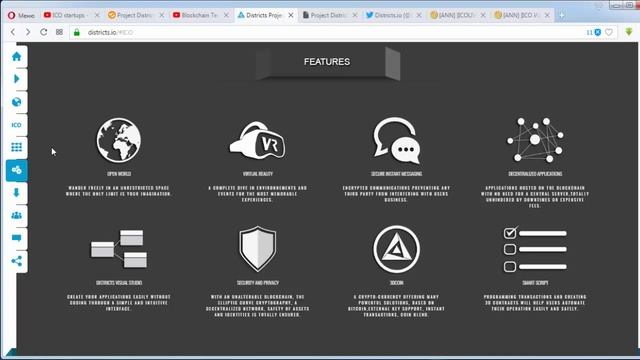
Task: Click the Secure Instant Messaging bubbles icon
Action: coord(396,140)
